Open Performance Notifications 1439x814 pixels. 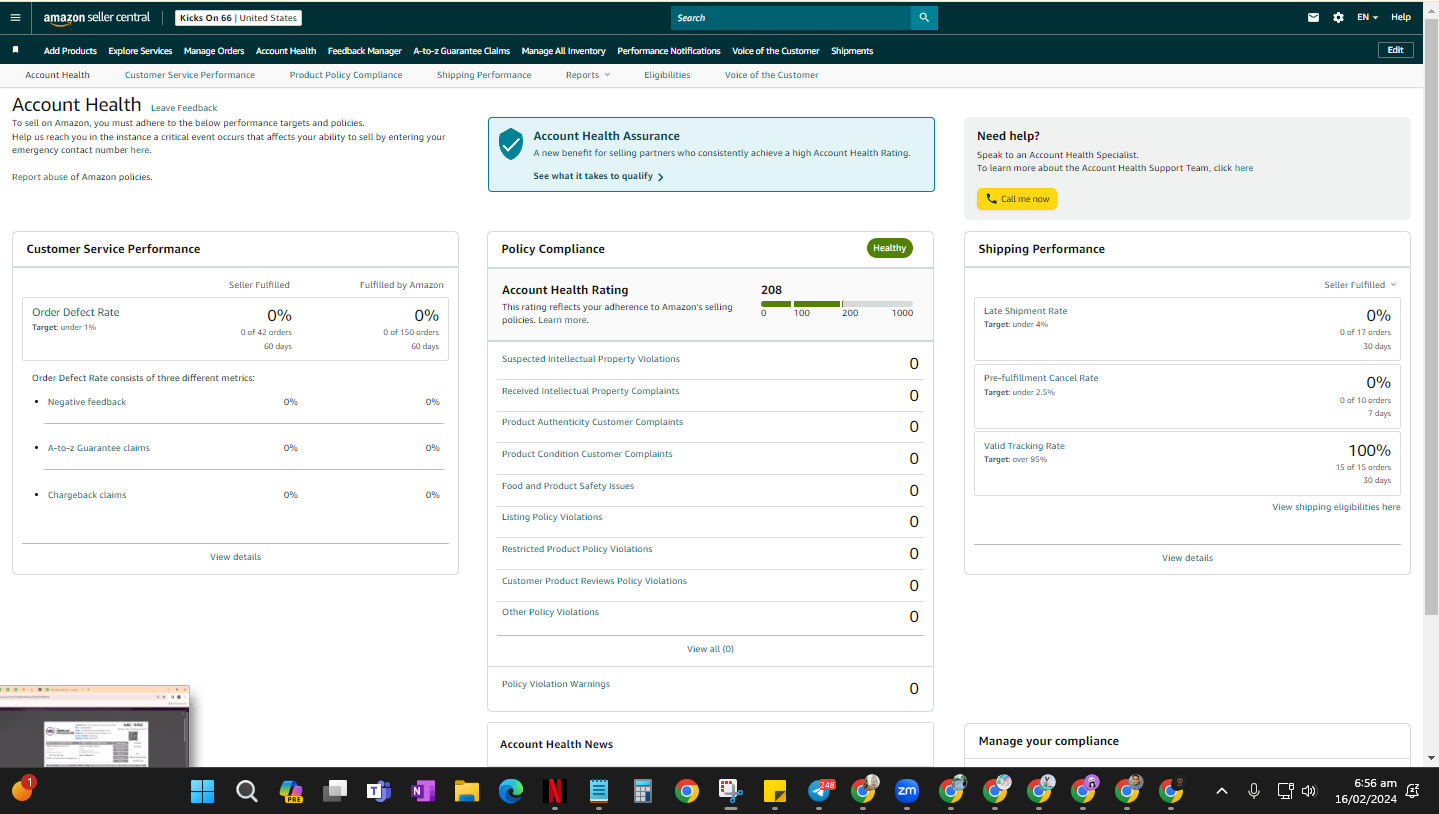point(669,51)
